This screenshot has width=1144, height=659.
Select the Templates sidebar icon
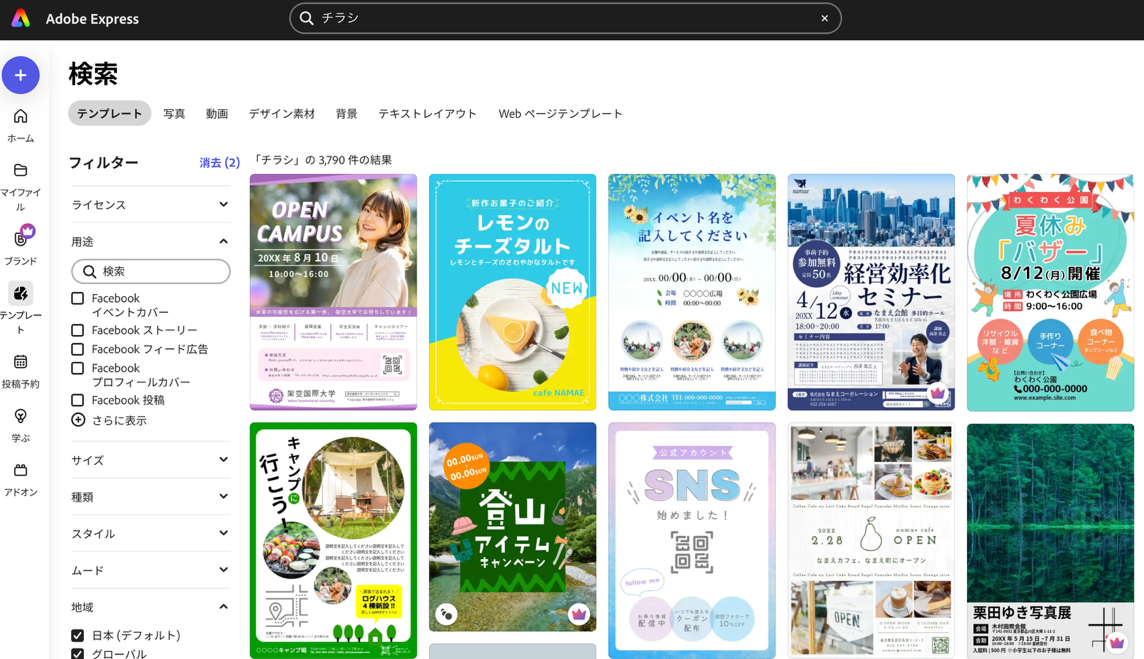point(20,294)
